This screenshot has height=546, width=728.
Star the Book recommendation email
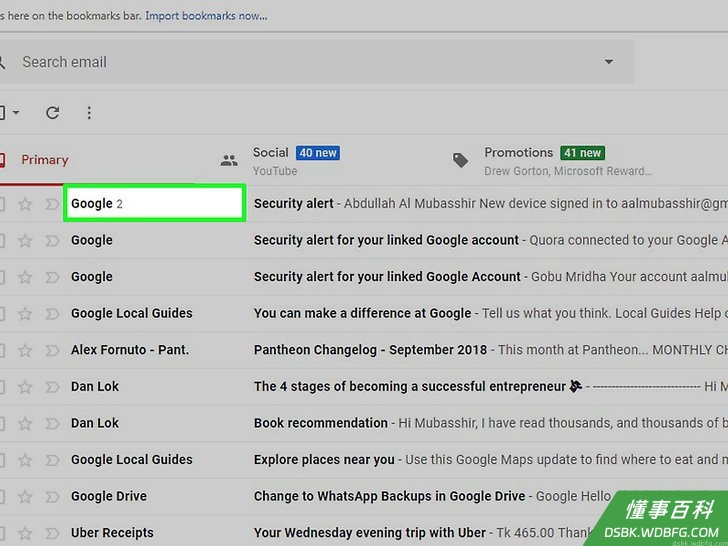click(25, 423)
